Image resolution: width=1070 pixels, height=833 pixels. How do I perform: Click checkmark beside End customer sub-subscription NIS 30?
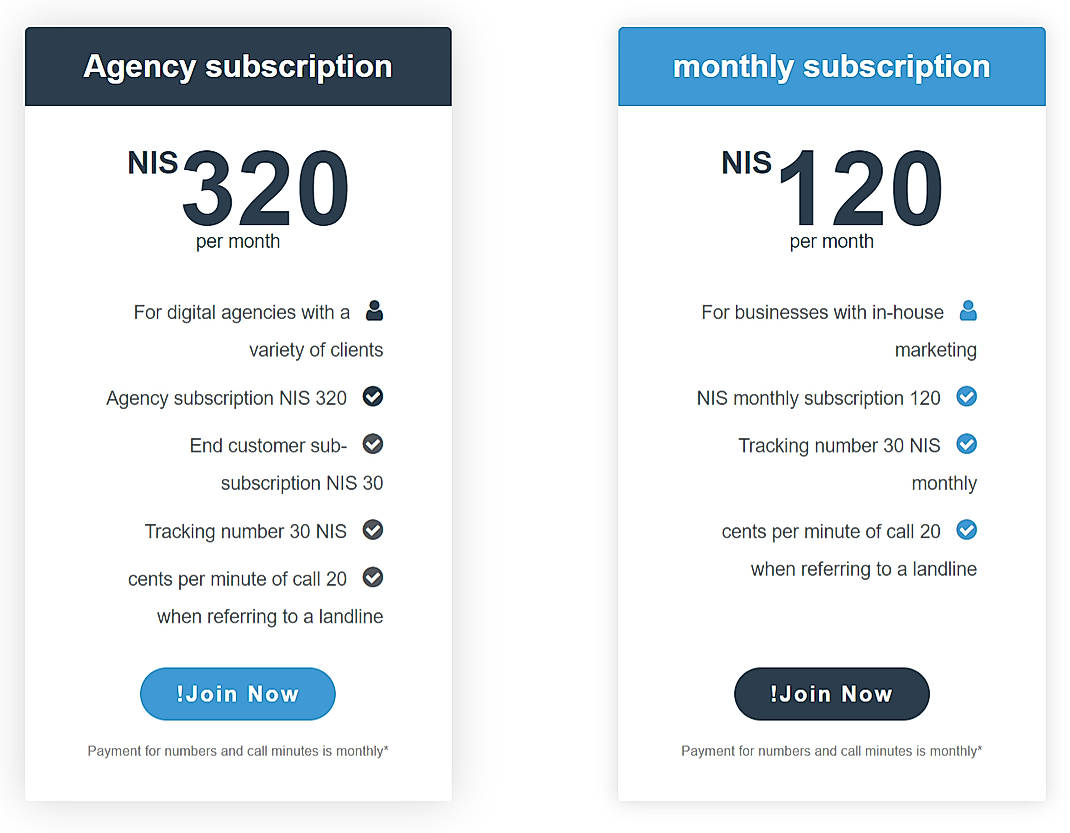pos(372,443)
